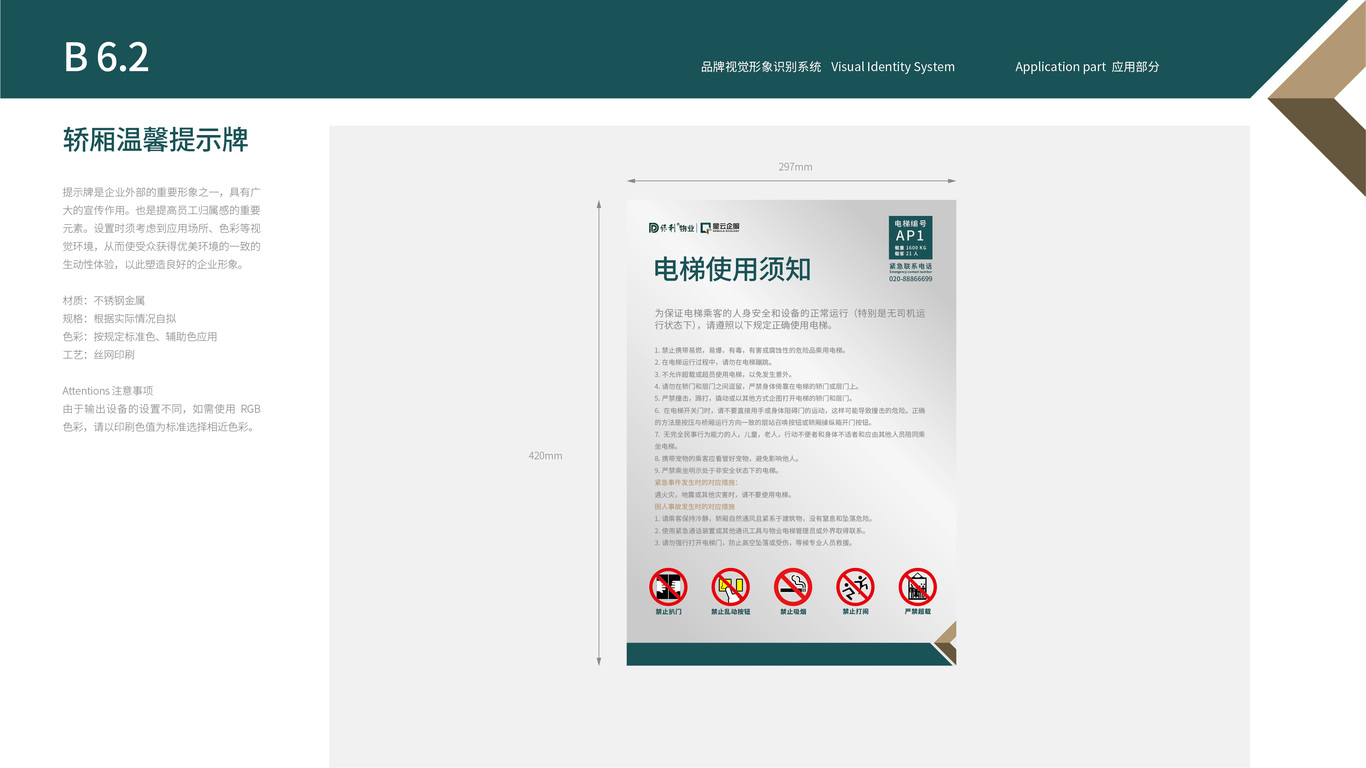Click the orange heading 困人事故发生时的对应措施
This screenshot has width=1366, height=768.
click(x=693, y=507)
